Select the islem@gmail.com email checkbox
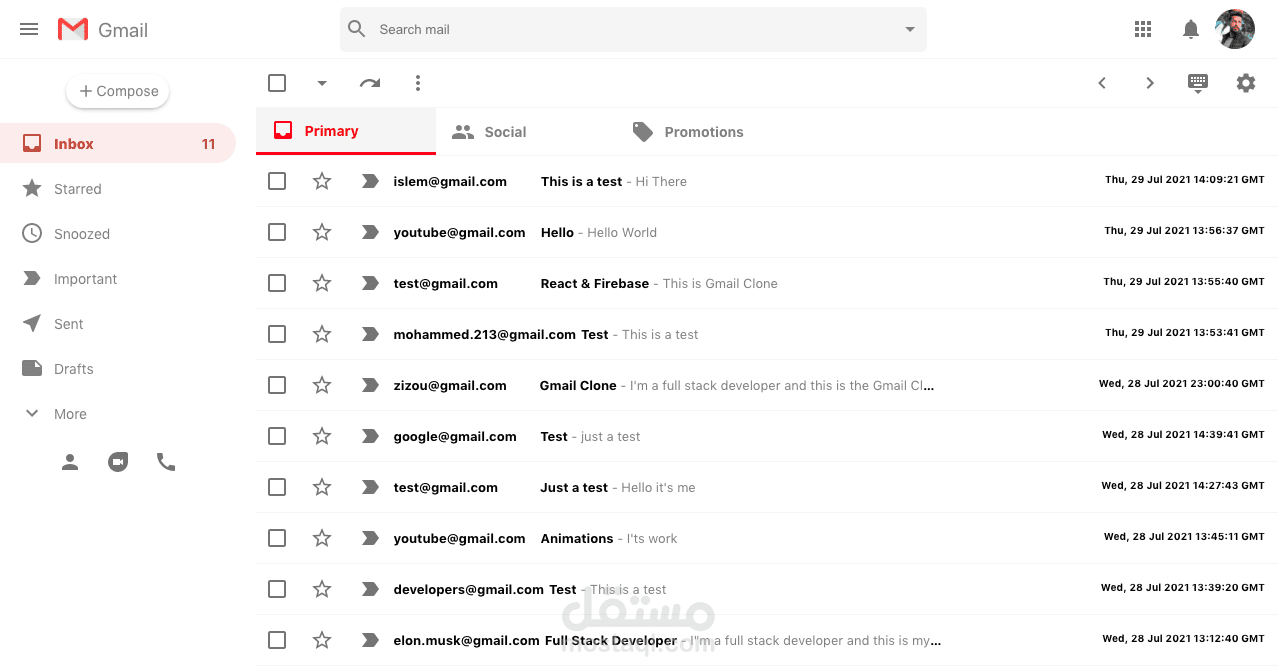Screen dimensions: 1278x670 277,181
